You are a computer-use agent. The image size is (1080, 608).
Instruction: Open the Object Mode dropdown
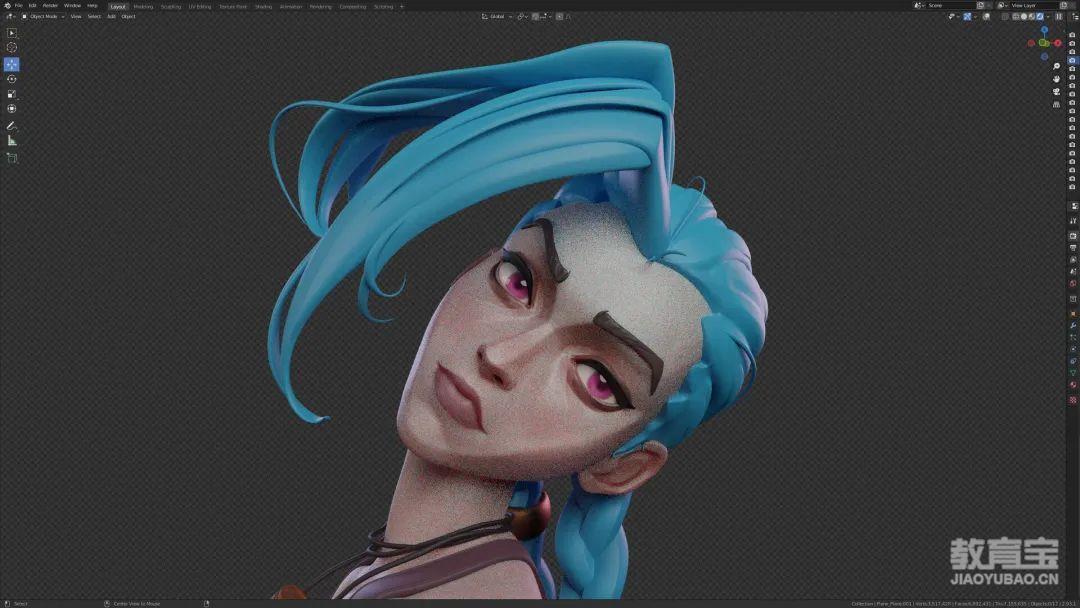(x=43, y=17)
